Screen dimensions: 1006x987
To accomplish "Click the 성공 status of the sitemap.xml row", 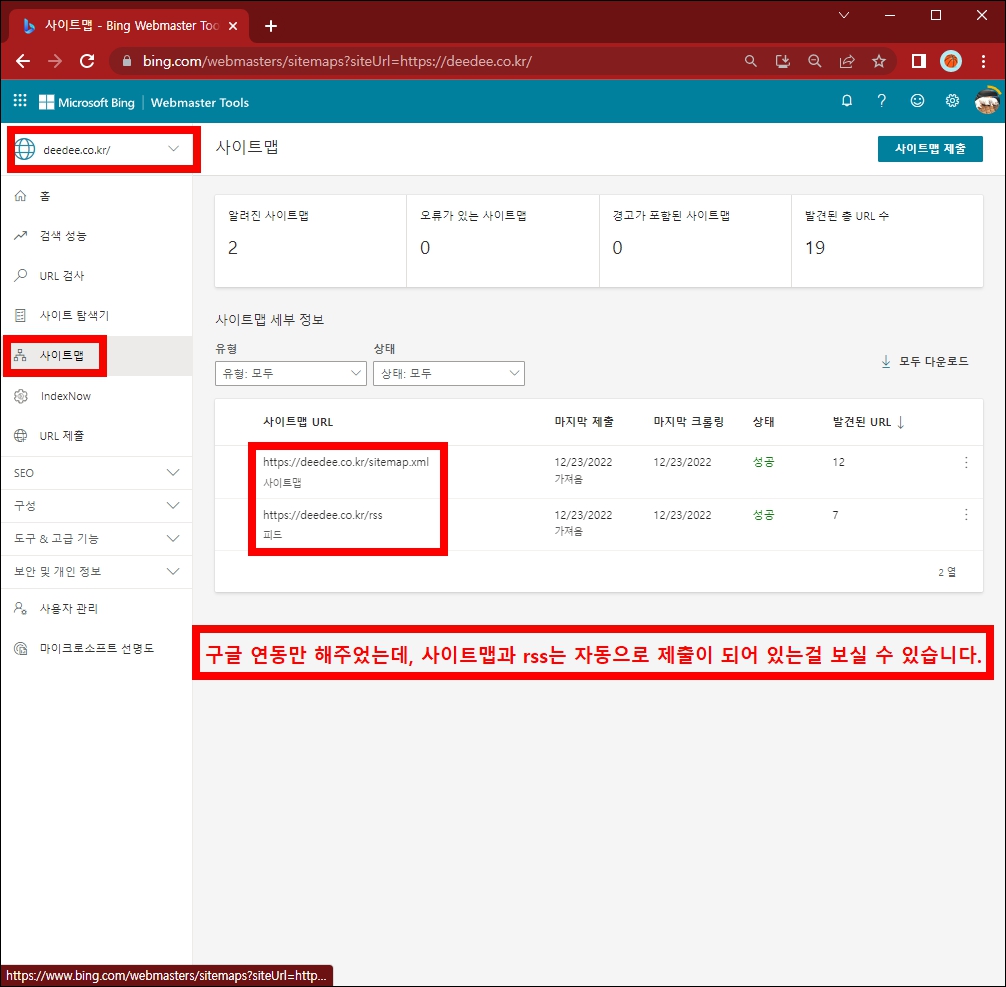I will point(763,462).
